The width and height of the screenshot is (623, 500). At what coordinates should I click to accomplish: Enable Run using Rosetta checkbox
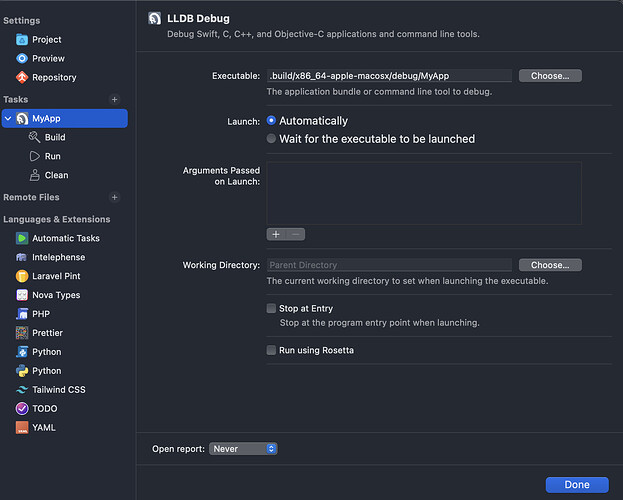(271, 350)
